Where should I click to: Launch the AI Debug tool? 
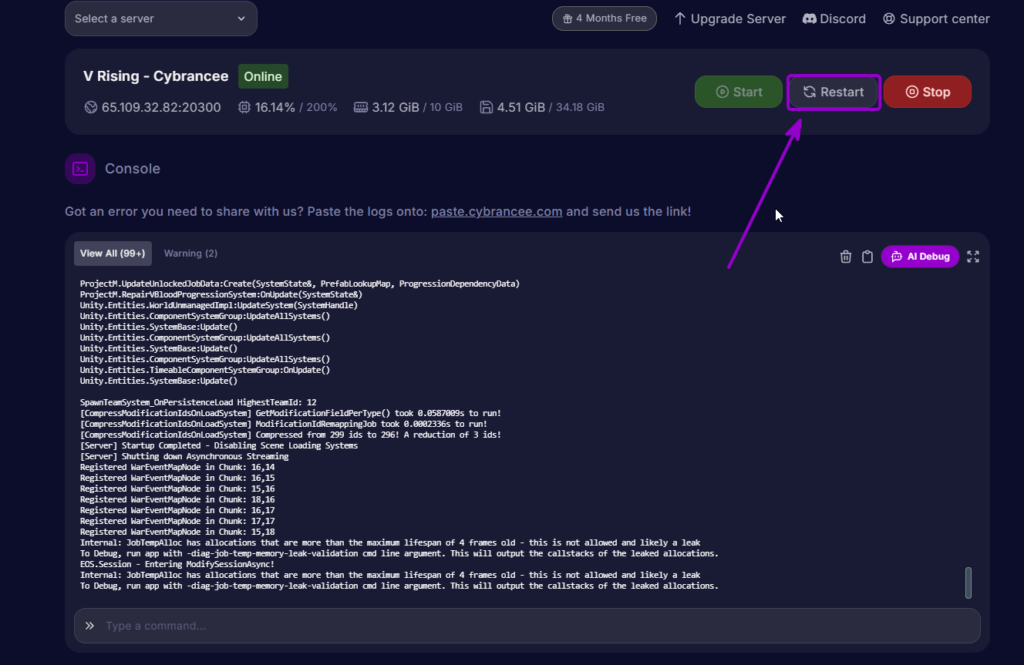tap(920, 257)
